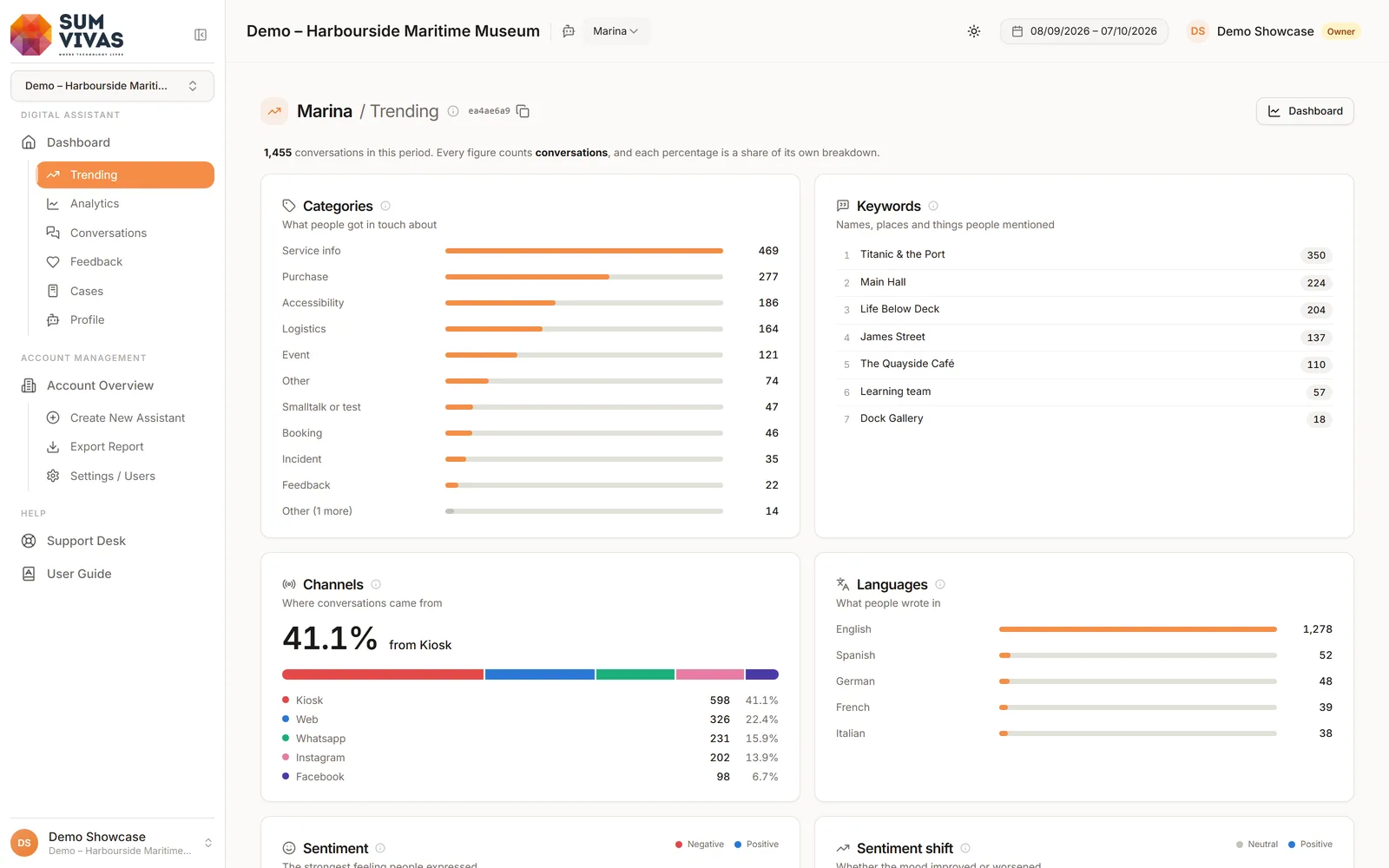Open info tooltip beside Channels heading
1389x868 pixels.
tap(376, 584)
